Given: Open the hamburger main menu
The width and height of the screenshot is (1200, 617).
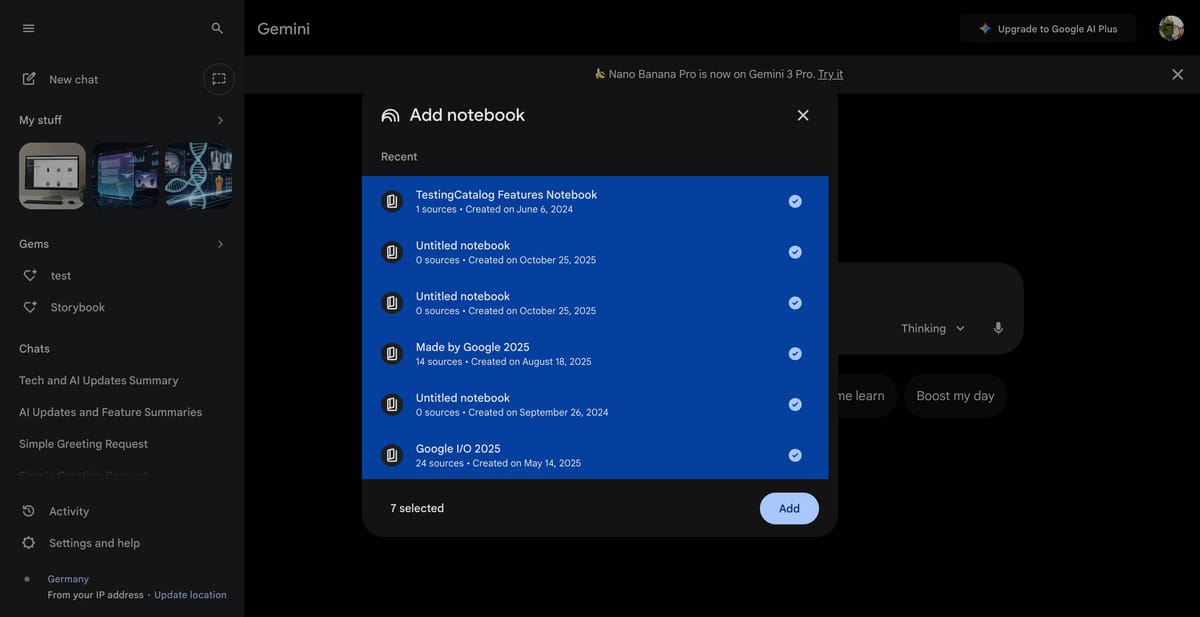Looking at the screenshot, I should click(x=28, y=28).
